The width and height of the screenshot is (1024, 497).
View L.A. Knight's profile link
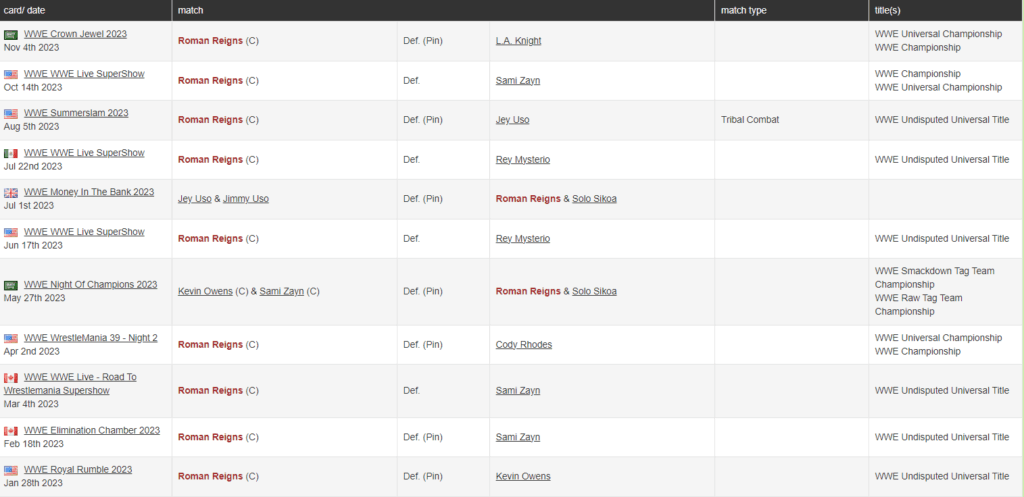point(519,41)
